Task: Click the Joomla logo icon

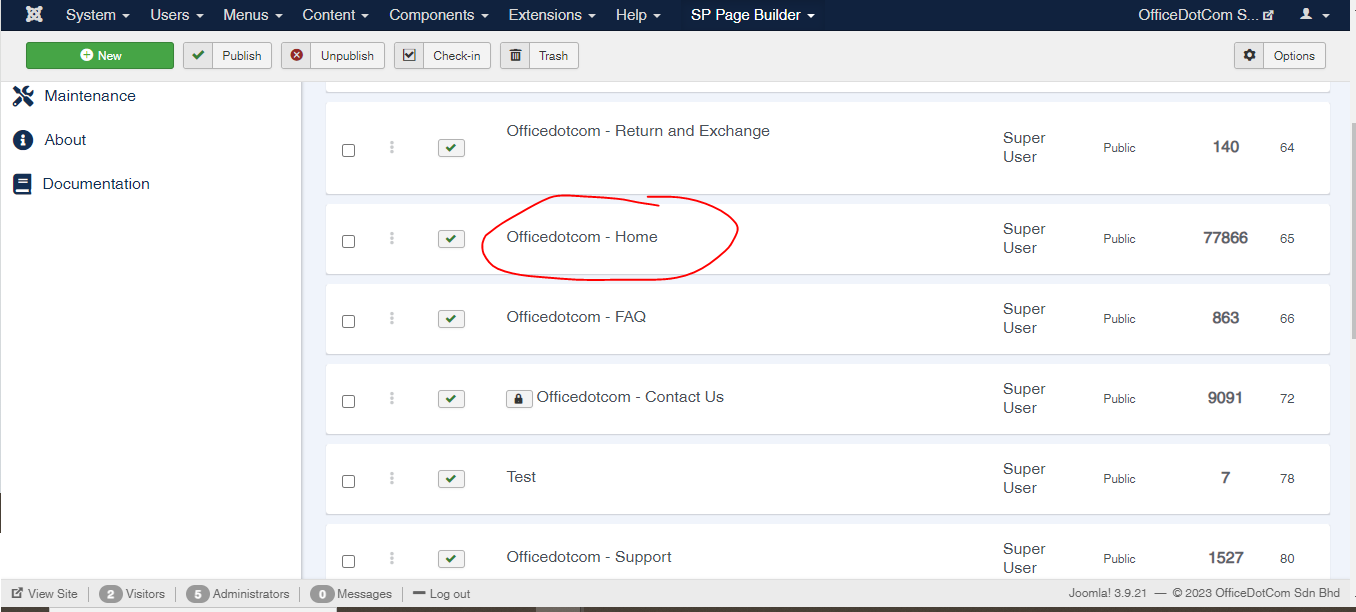Action: click(34, 15)
